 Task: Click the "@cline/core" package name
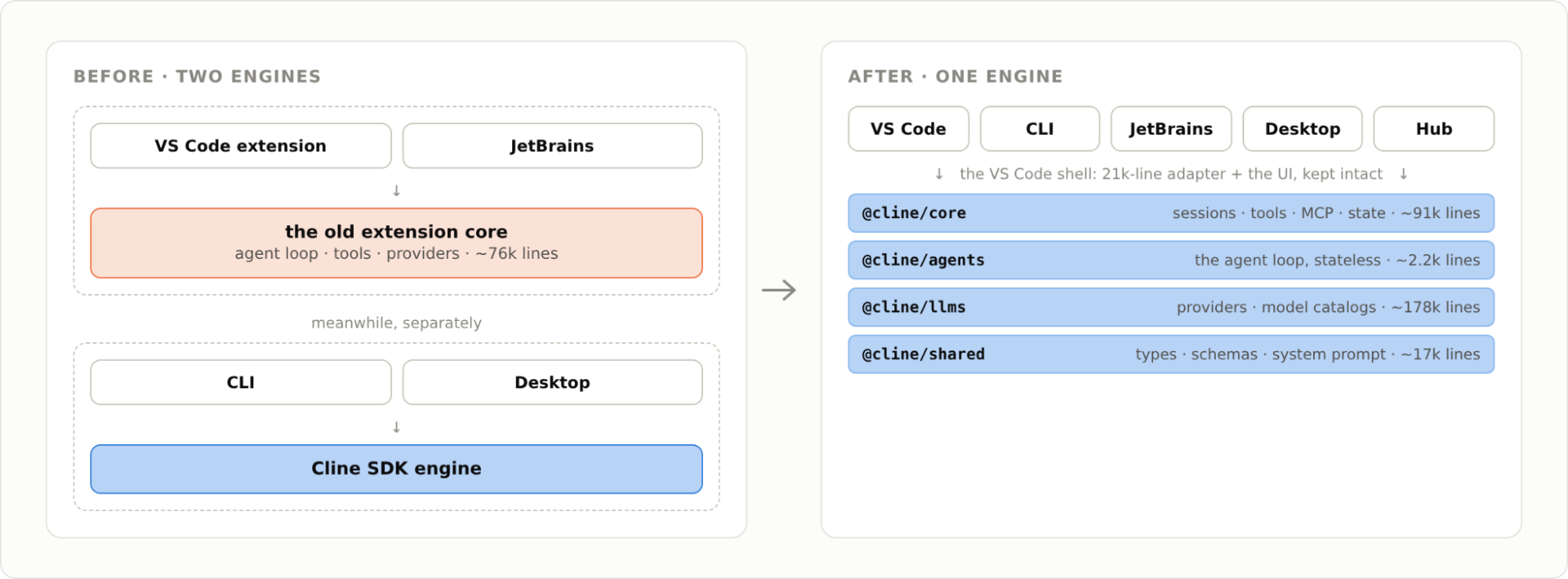pos(914,213)
